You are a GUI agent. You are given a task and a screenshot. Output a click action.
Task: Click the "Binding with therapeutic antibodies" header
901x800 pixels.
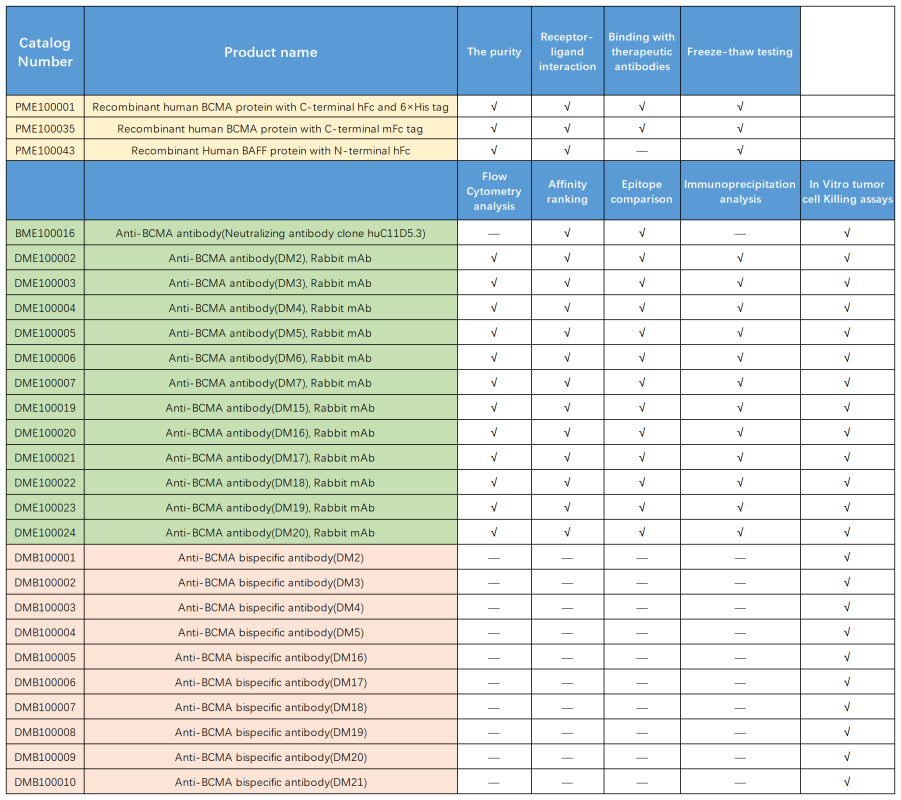pos(642,52)
